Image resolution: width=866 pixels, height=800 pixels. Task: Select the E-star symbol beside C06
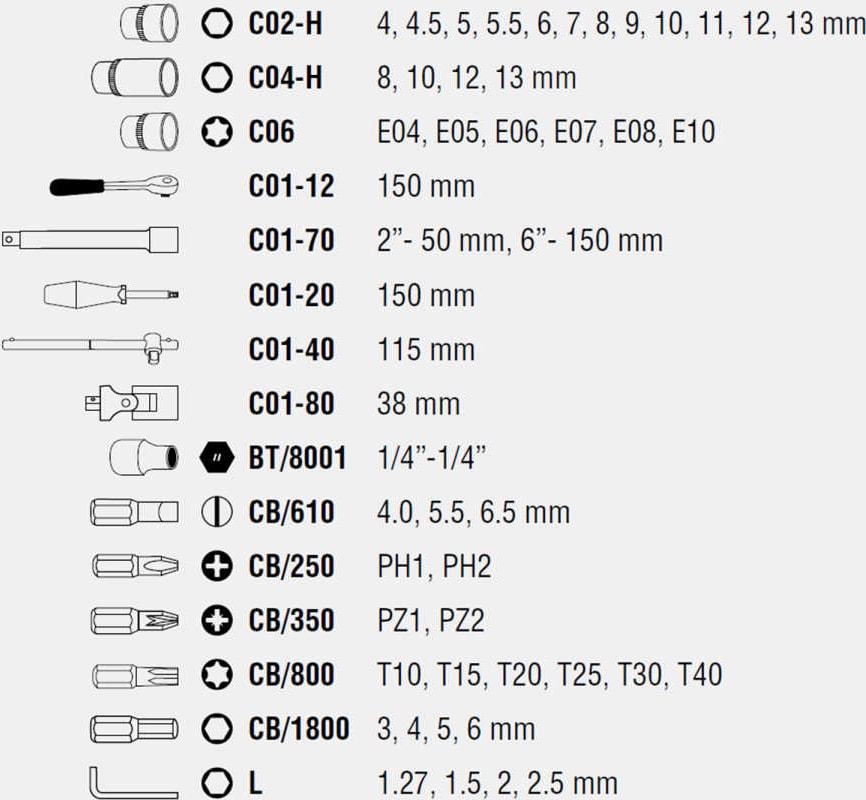pos(212,131)
